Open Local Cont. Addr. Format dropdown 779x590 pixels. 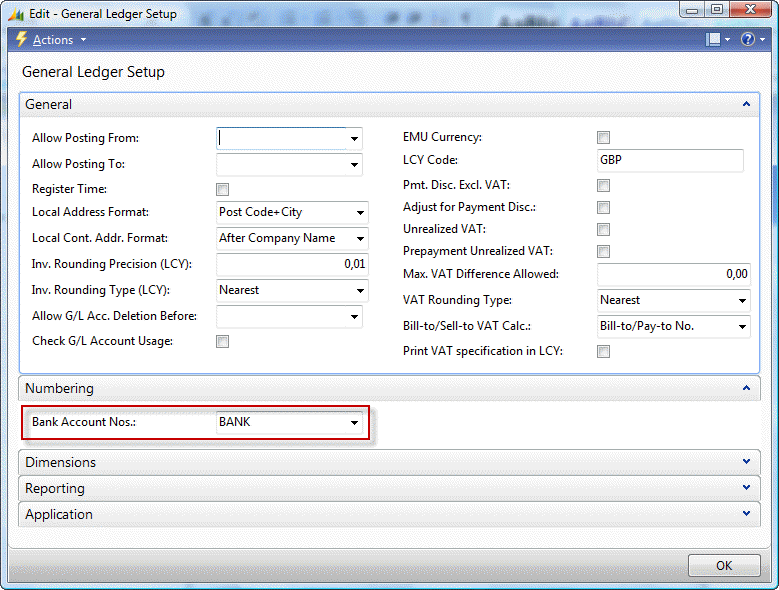tap(360, 238)
